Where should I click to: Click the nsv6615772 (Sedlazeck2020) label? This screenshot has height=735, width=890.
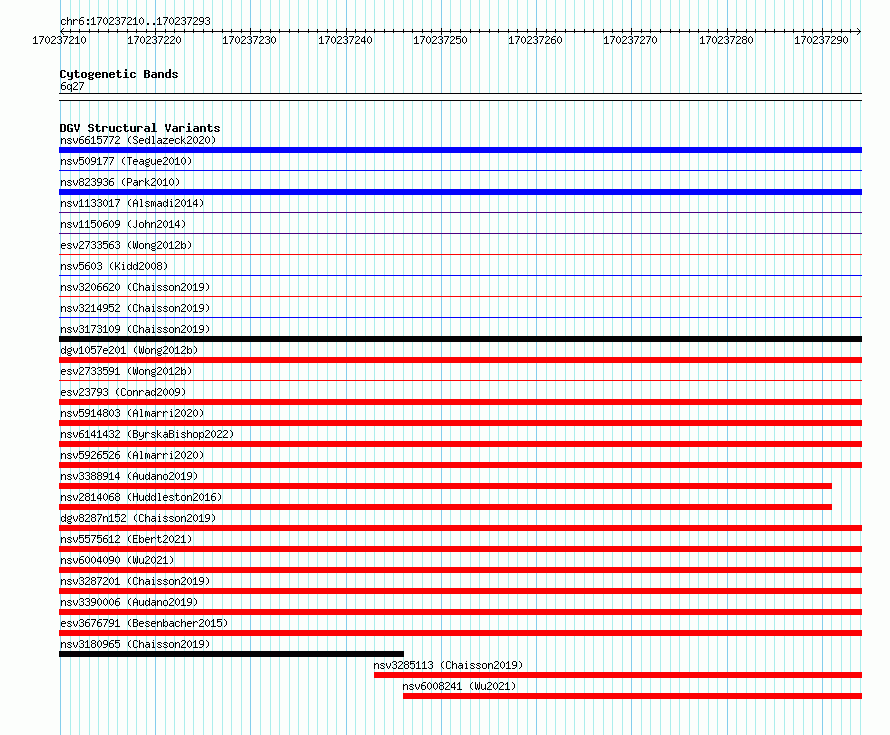pos(138,140)
